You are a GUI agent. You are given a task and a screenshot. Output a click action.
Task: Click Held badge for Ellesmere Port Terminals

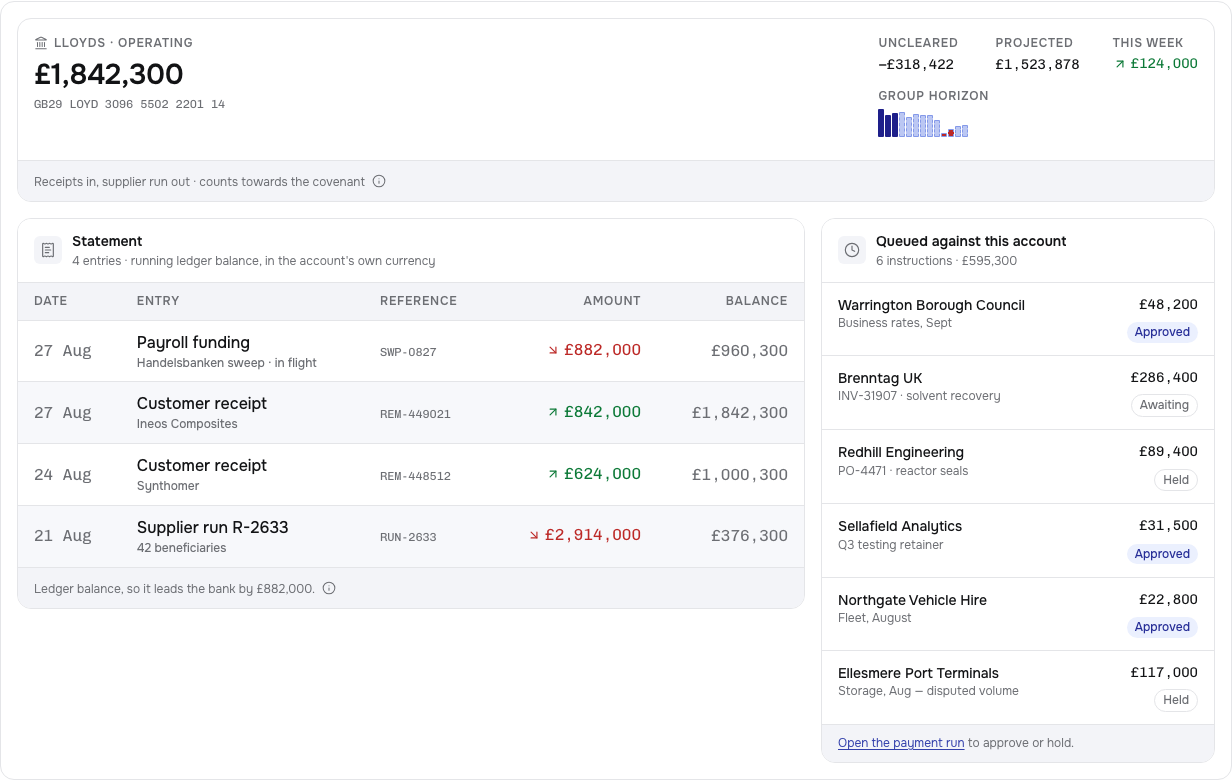tap(1176, 700)
